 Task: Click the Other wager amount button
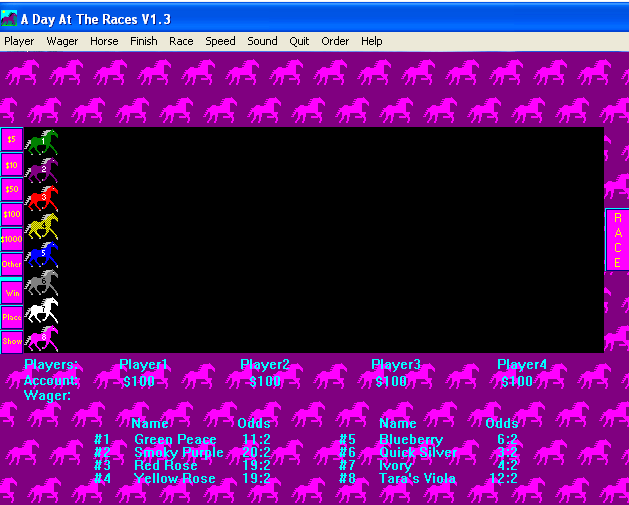point(12,264)
